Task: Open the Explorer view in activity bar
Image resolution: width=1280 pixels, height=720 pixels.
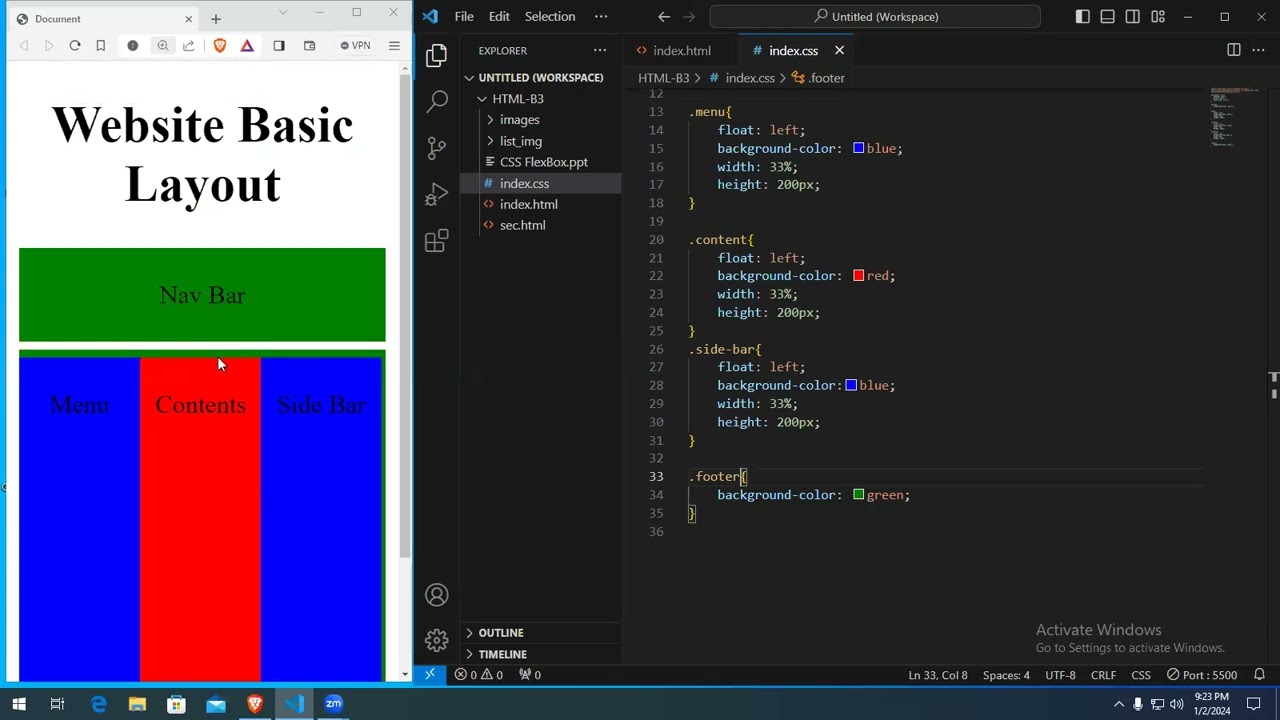Action: [x=436, y=56]
